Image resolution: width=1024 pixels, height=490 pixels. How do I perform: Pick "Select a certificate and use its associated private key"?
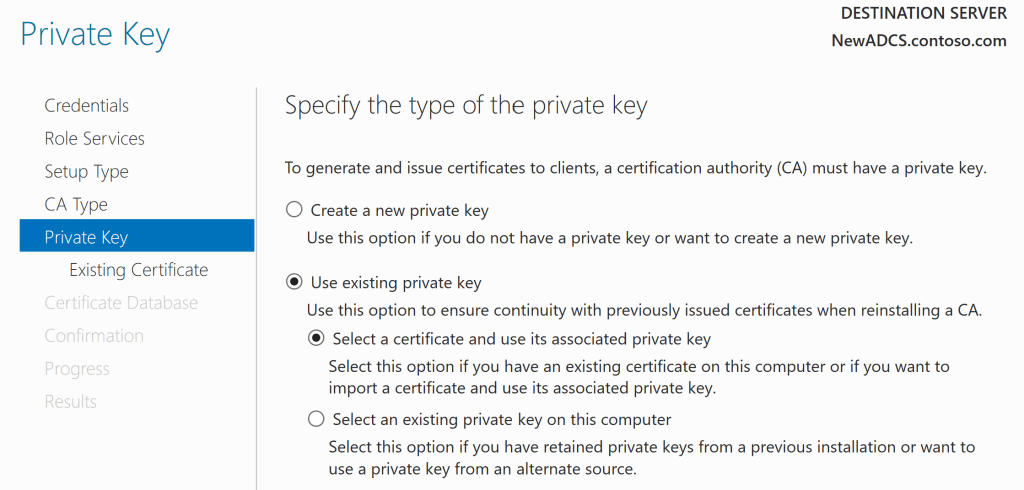(316, 339)
